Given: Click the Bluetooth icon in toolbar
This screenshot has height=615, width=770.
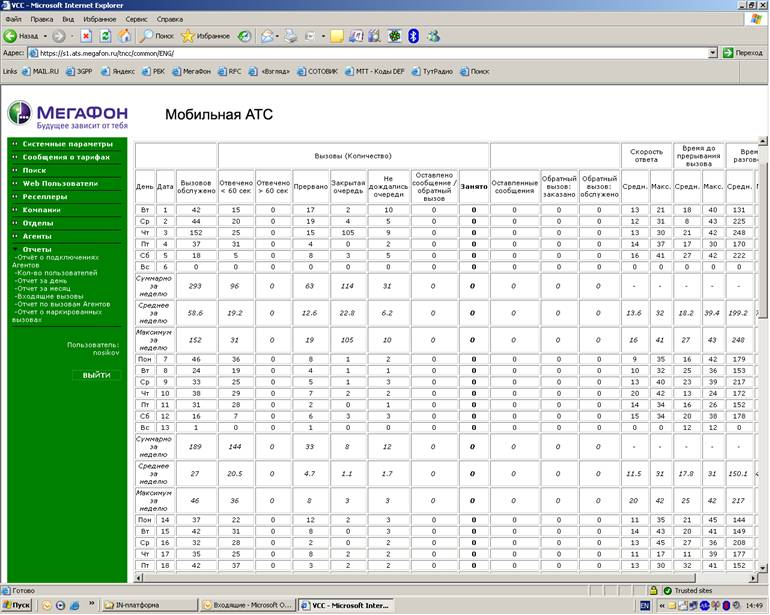Looking at the screenshot, I should tap(412, 36).
